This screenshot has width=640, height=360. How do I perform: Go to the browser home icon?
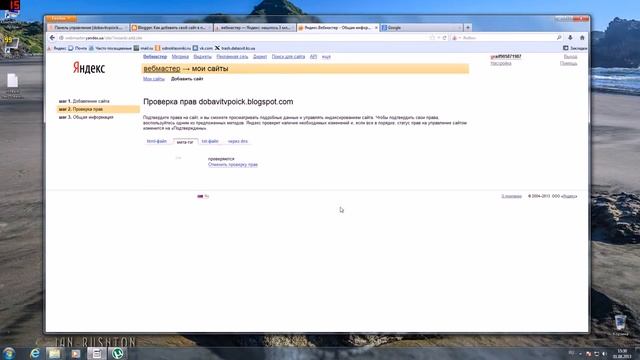[x=582, y=38]
